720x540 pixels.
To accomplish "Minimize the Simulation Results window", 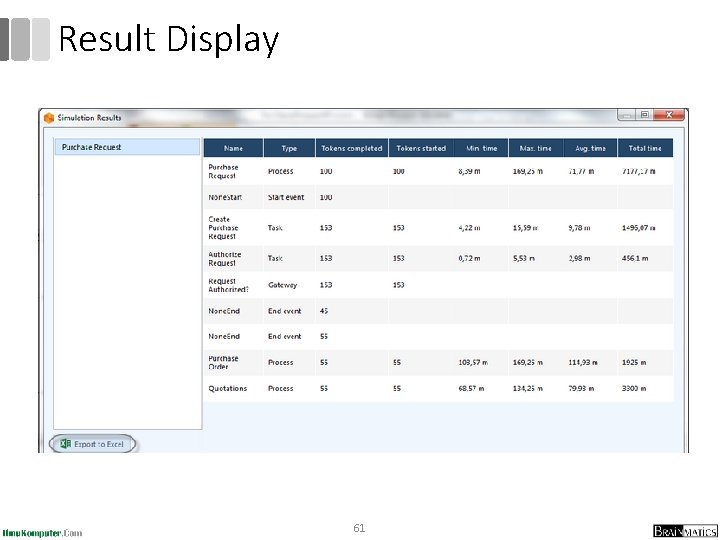I will pos(627,115).
